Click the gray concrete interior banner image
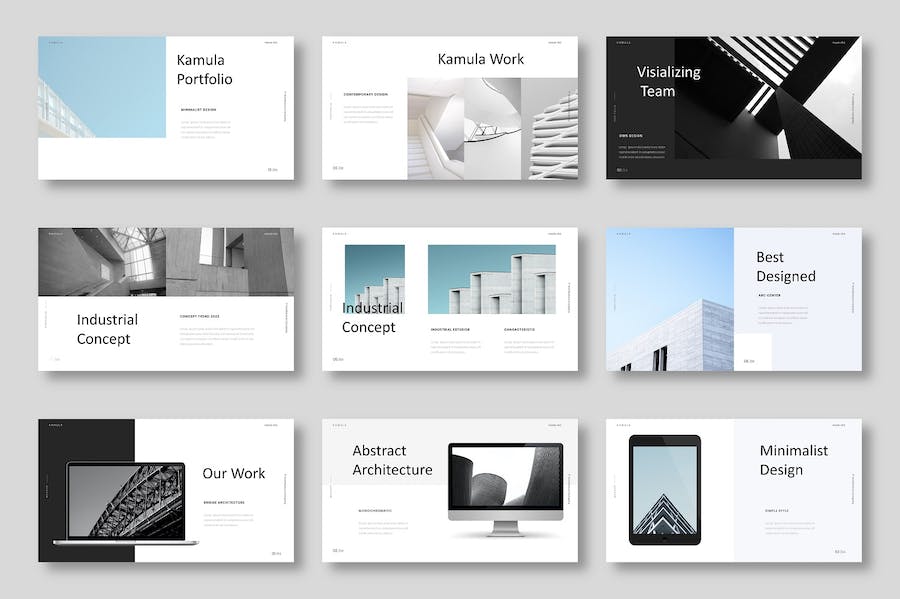The image size is (900, 599). coord(166,261)
